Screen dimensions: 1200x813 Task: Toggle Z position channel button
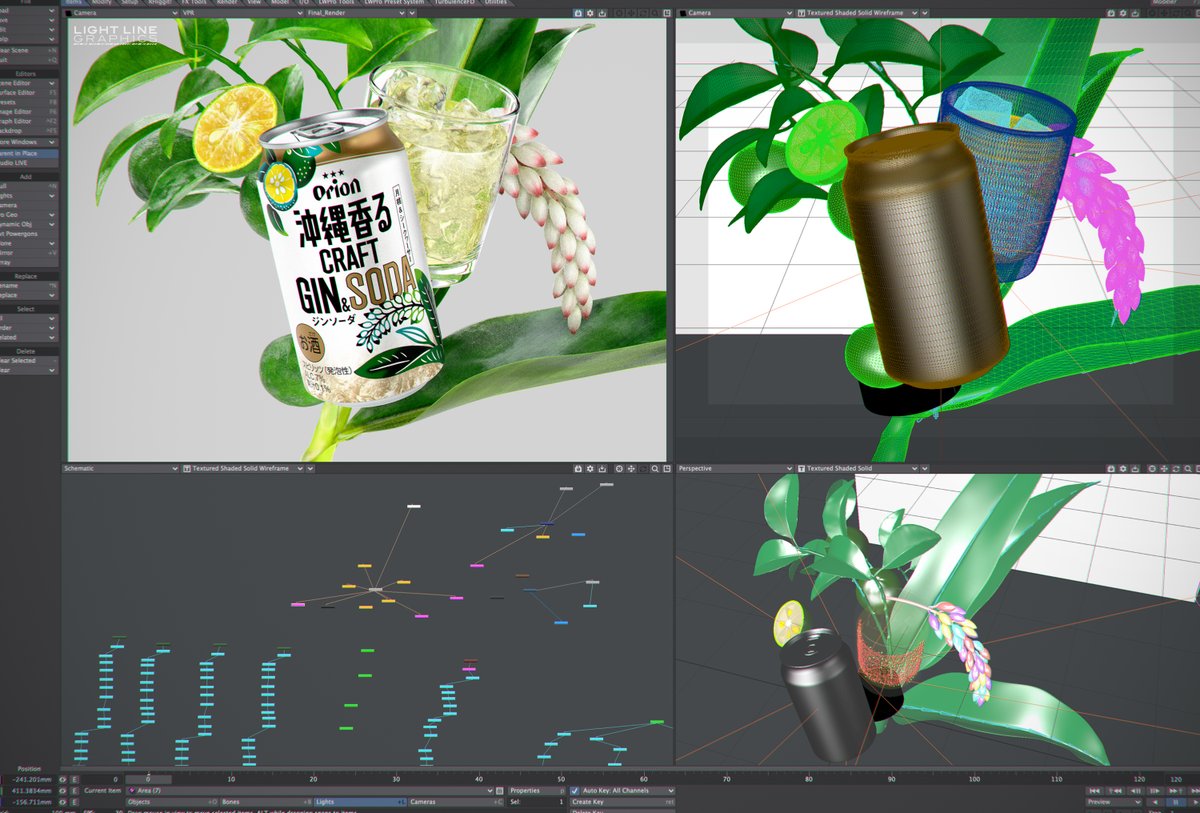[x=63, y=802]
